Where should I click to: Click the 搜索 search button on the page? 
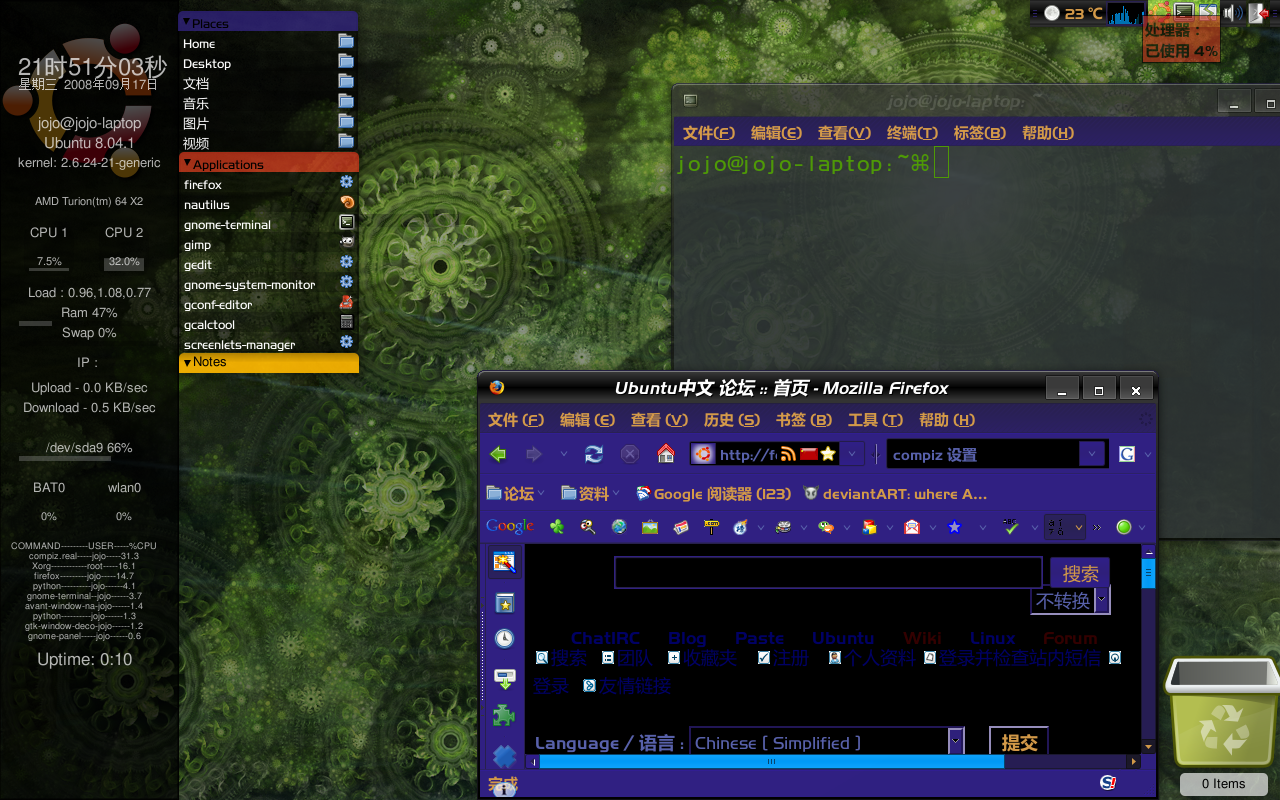[1080, 573]
